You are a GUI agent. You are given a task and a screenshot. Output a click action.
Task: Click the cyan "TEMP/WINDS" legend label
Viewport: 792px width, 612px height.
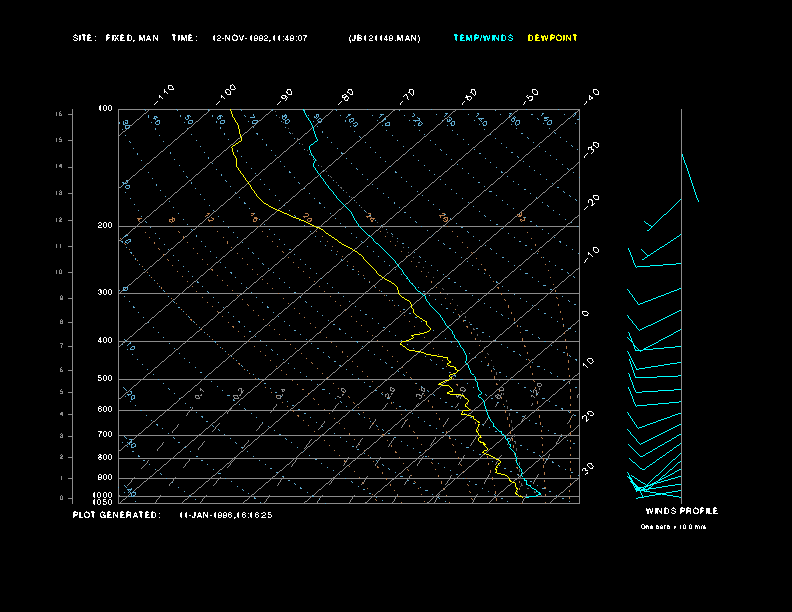click(x=483, y=38)
